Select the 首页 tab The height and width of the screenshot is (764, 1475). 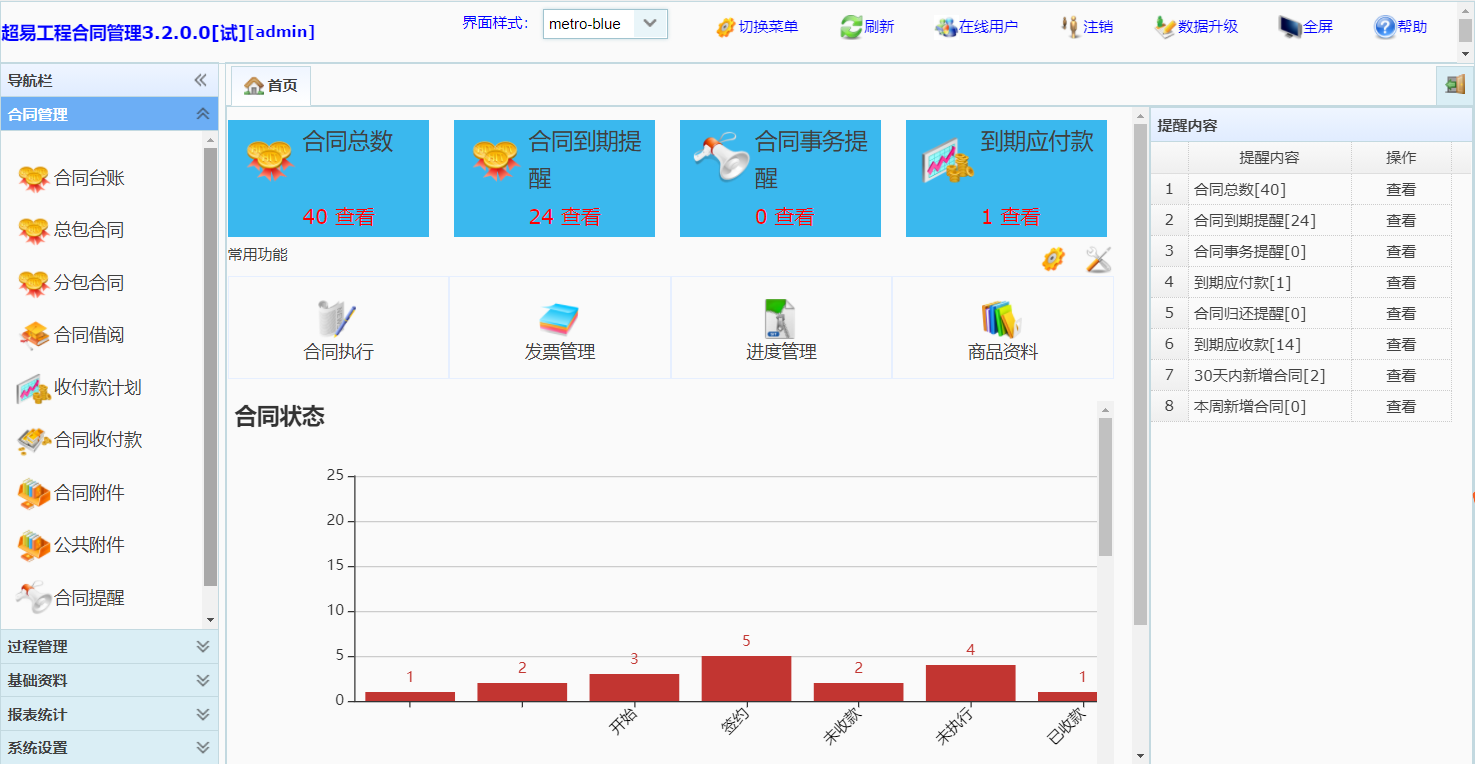pyautogui.click(x=271, y=86)
